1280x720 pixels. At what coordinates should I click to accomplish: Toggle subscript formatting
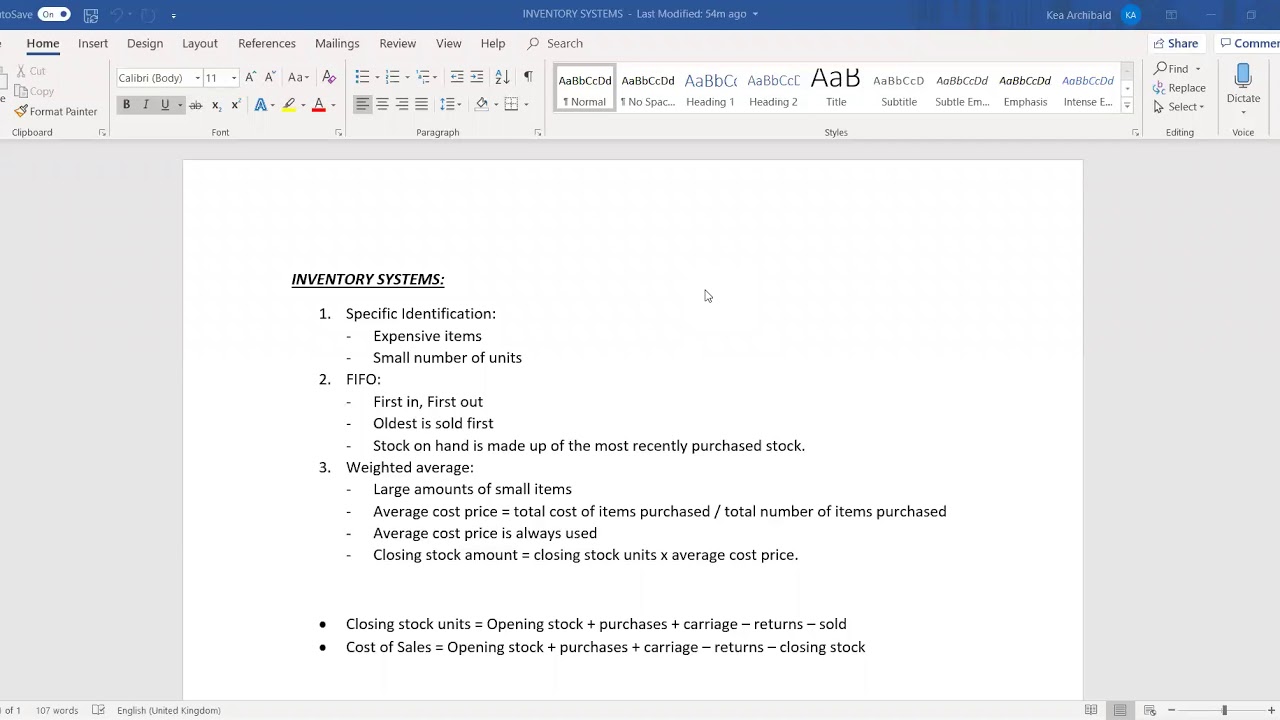point(217,105)
